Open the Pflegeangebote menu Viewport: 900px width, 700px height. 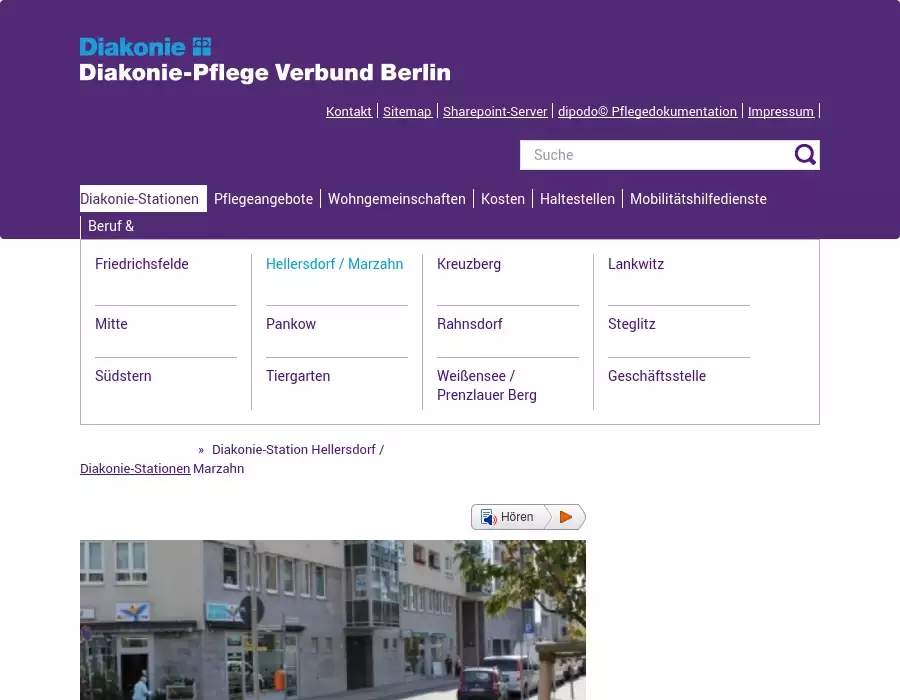click(x=263, y=199)
